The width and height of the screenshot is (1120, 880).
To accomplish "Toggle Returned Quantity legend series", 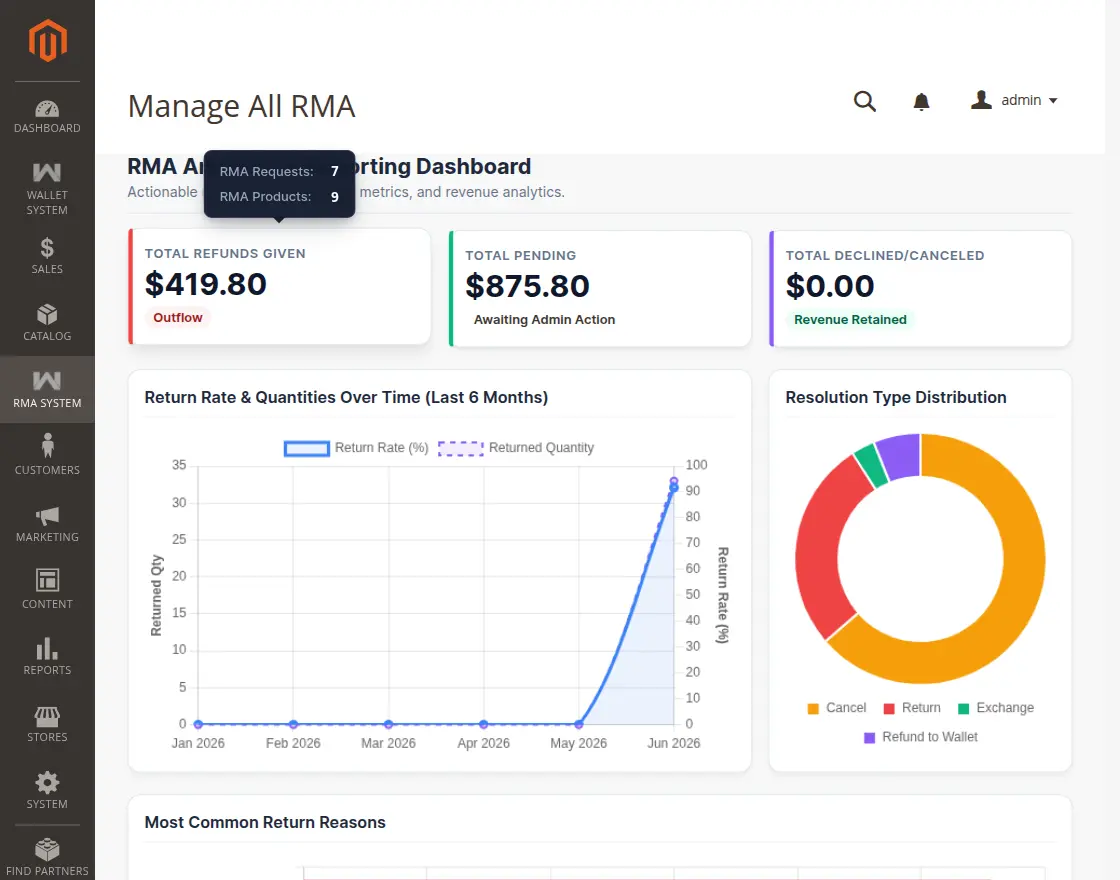I will (516, 448).
